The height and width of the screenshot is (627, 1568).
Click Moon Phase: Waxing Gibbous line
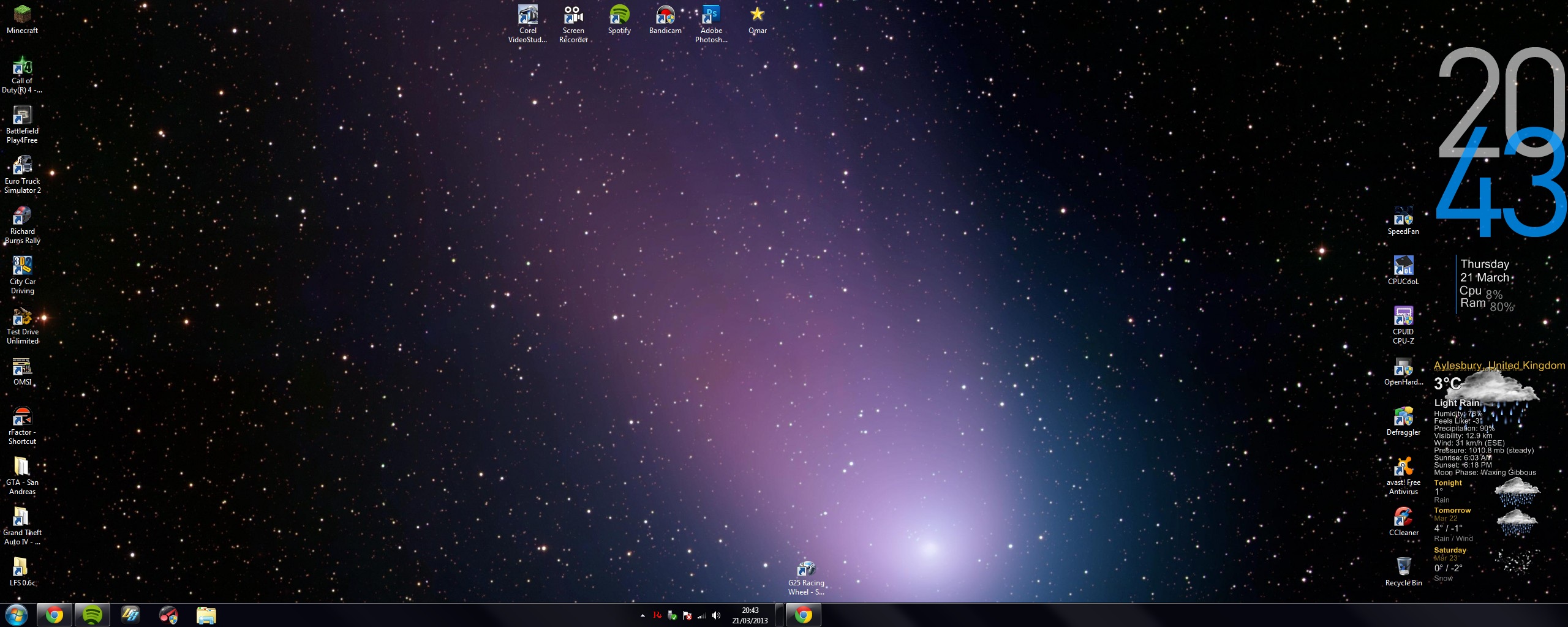pos(1485,472)
